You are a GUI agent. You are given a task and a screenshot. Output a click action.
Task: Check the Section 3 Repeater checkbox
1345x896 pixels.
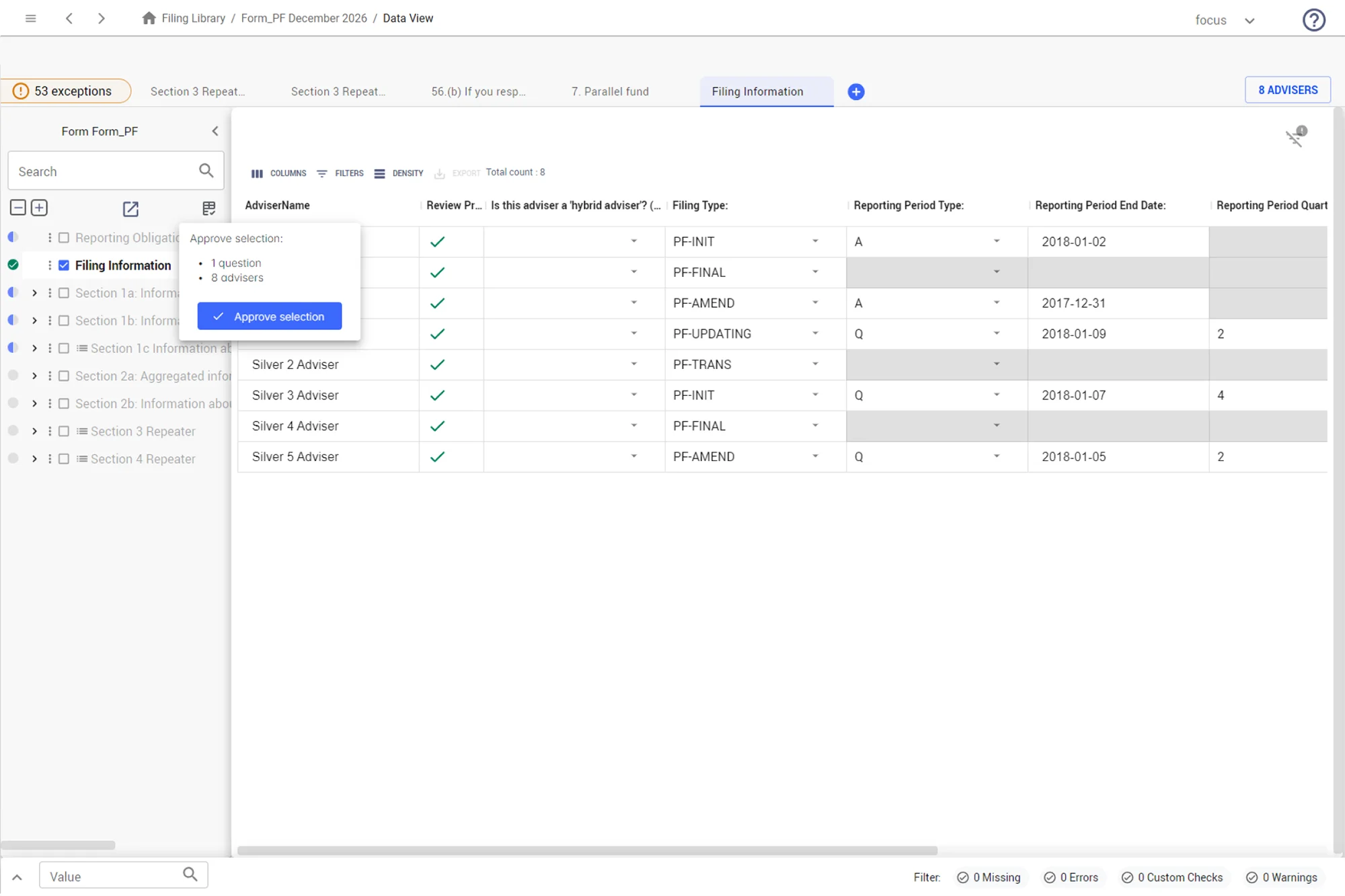[x=64, y=432]
